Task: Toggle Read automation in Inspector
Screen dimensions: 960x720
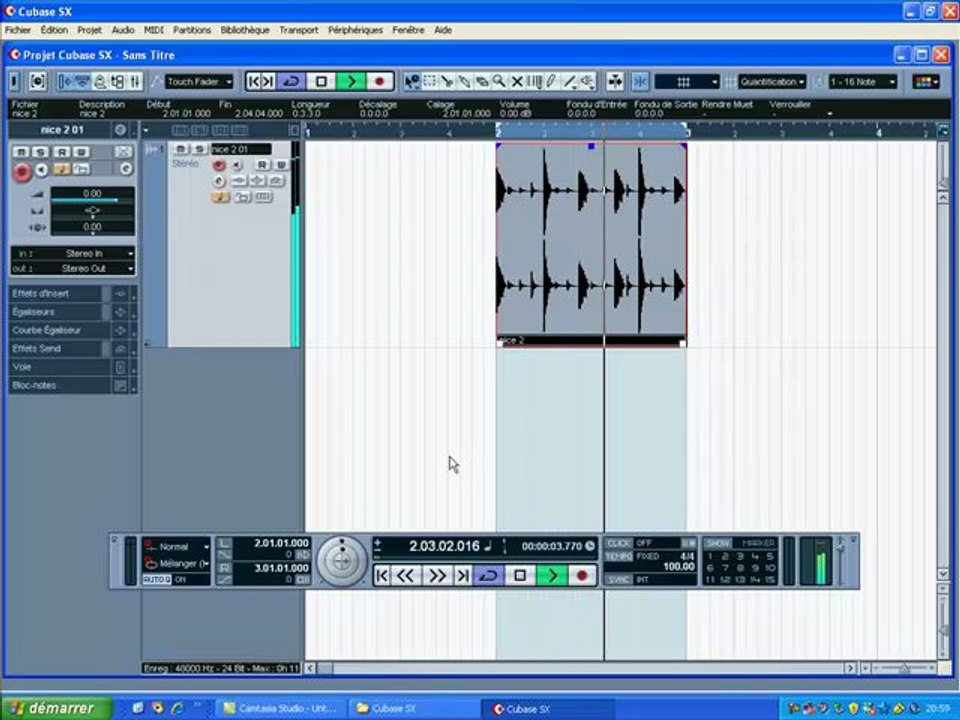Action: pos(61,151)
